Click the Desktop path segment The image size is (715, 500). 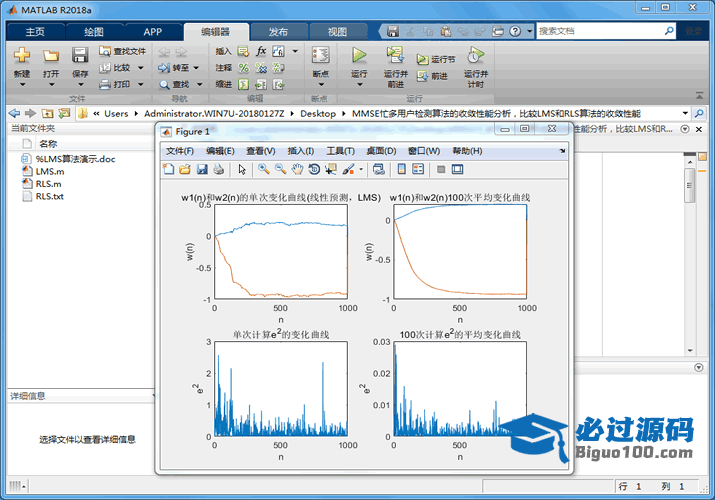[x=318, y=113]
